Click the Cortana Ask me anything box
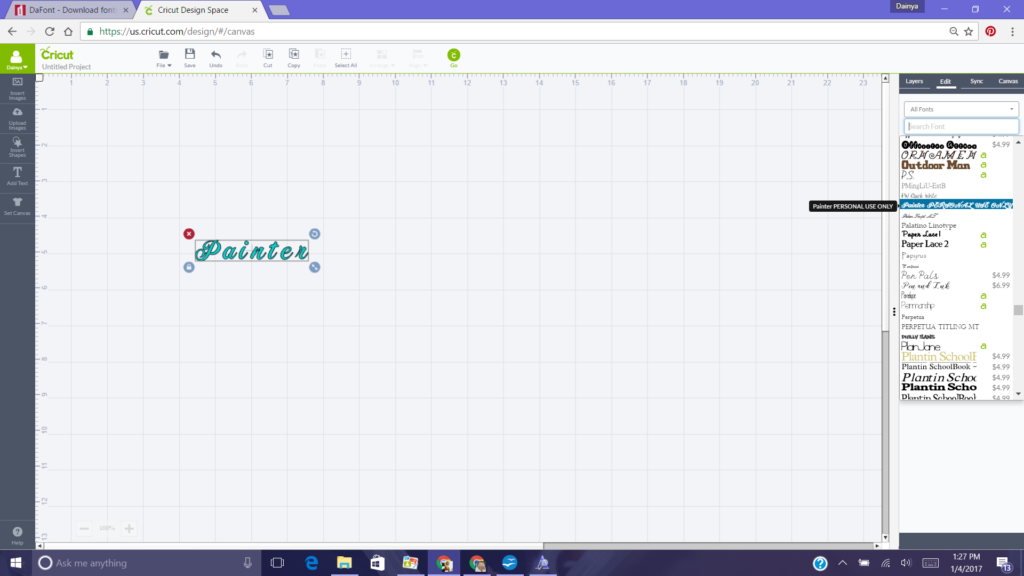 tap(146, 563)
